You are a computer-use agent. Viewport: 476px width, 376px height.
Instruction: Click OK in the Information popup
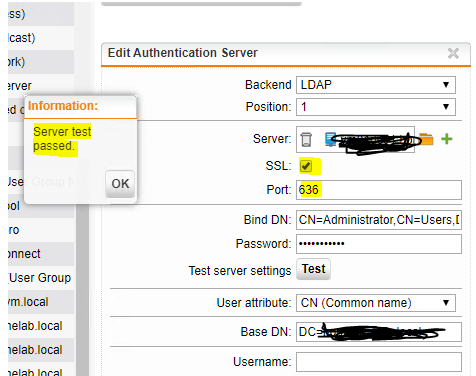click(120, 184)
